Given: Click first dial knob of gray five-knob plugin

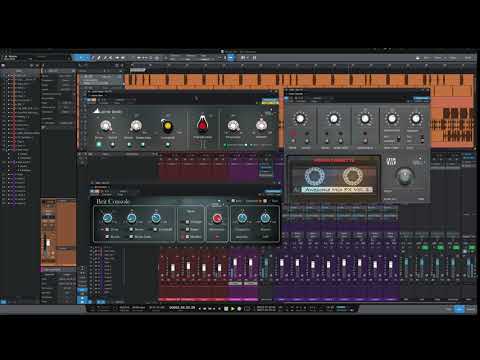Looking at the screenshot, I should pyautogui.click(x=300, y=118).
